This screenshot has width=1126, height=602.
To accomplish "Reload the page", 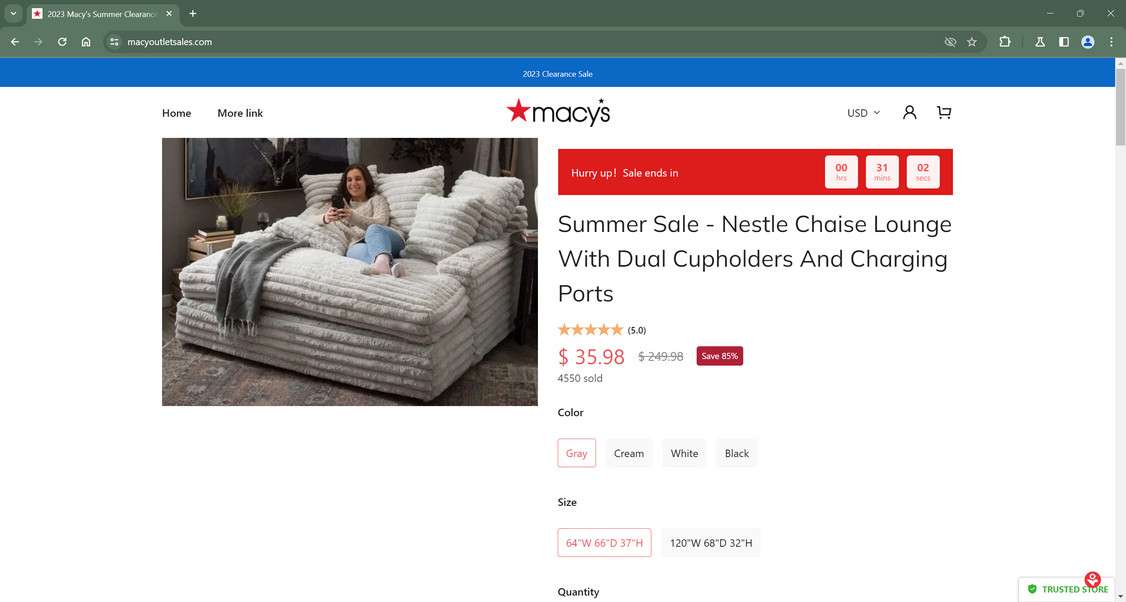I will (62, 42).
